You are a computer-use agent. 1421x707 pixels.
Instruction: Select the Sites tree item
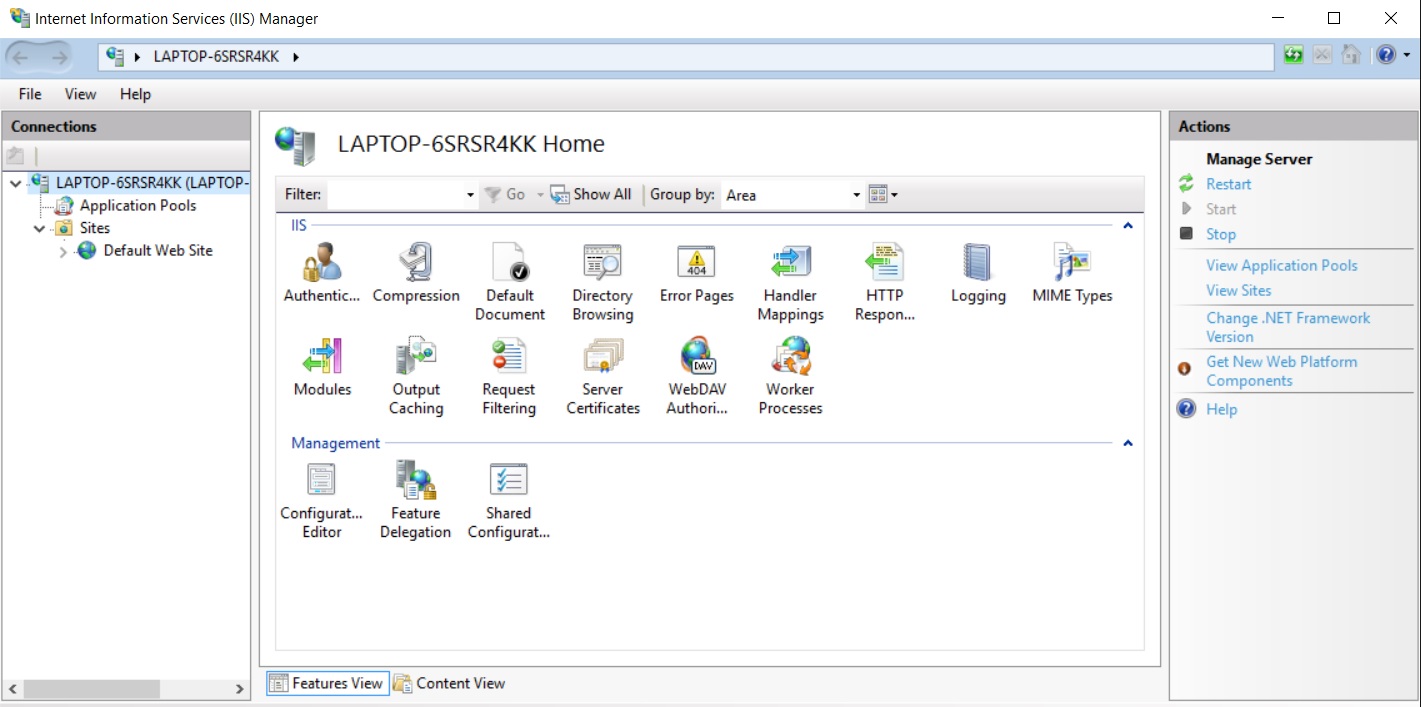pos(95,228)
